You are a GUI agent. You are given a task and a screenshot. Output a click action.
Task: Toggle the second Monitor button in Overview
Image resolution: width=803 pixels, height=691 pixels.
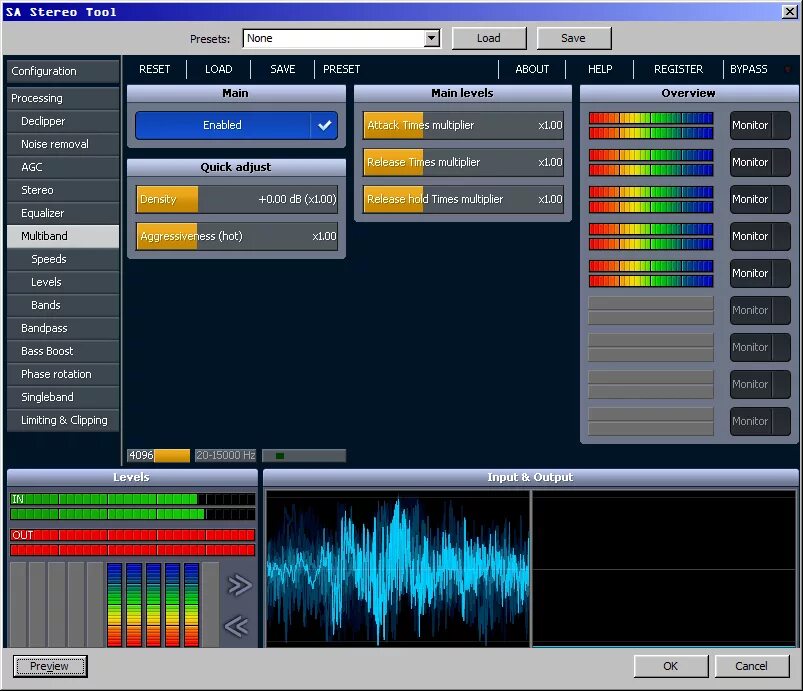760,162
